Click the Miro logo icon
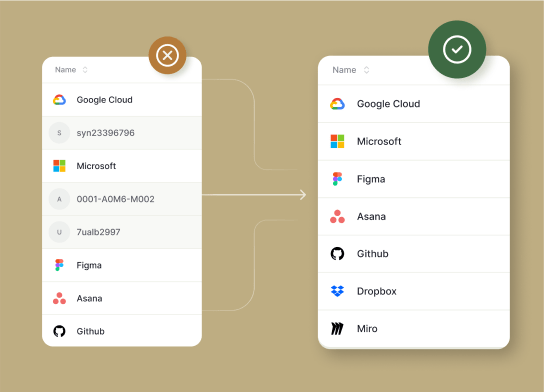The height and width of the screenshot is (392, 544). pos(337,329)
